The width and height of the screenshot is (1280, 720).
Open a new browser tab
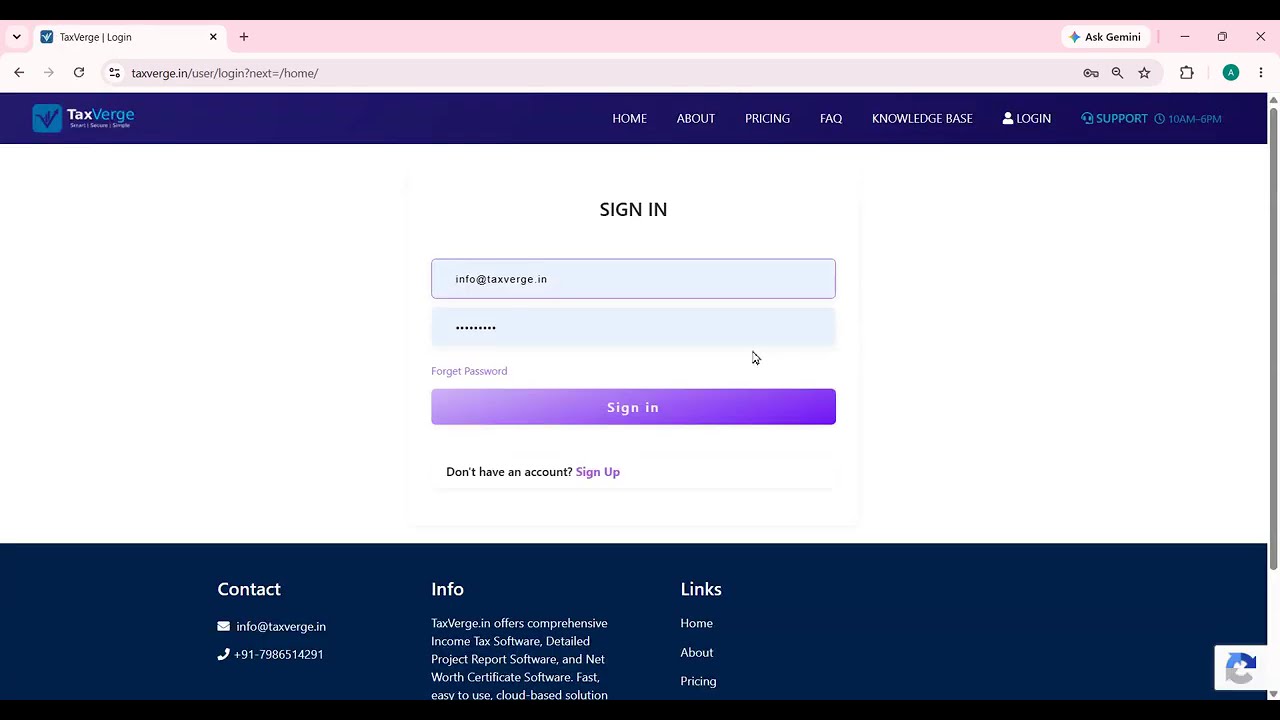click(x=244, y=37)
